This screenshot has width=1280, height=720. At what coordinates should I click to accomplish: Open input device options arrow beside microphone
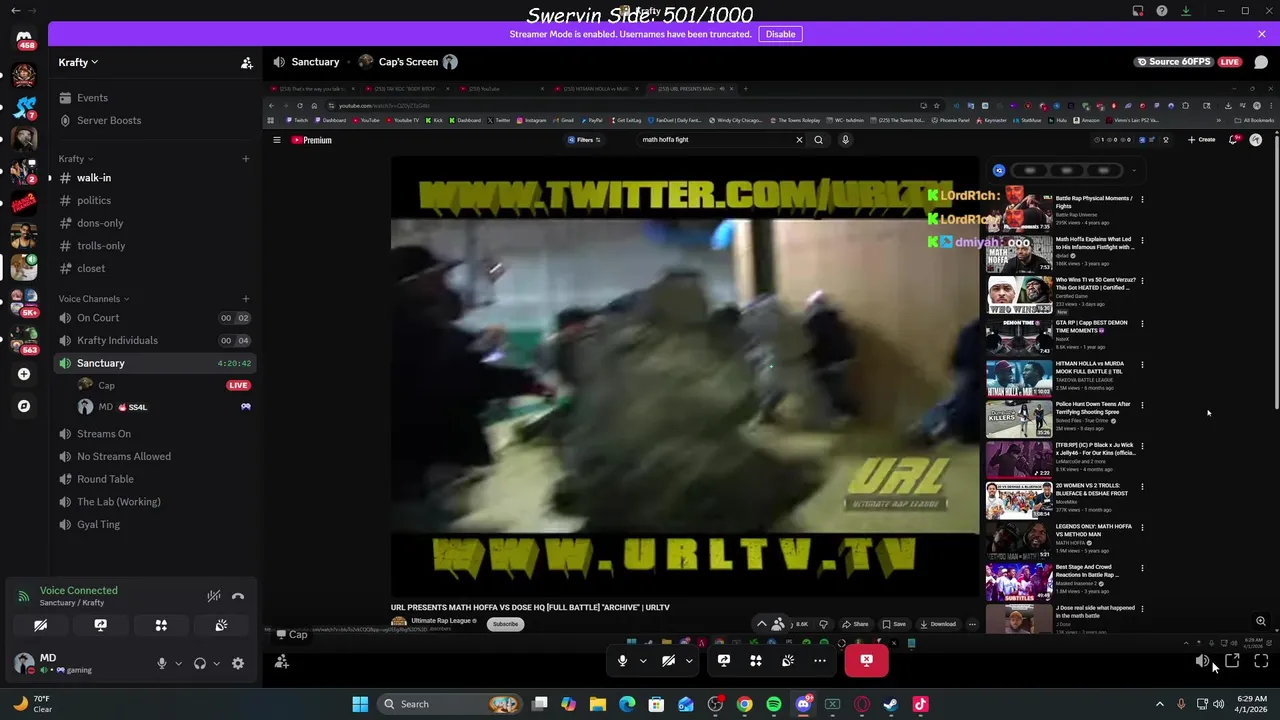pyautogui.click(x=179, y=663)
